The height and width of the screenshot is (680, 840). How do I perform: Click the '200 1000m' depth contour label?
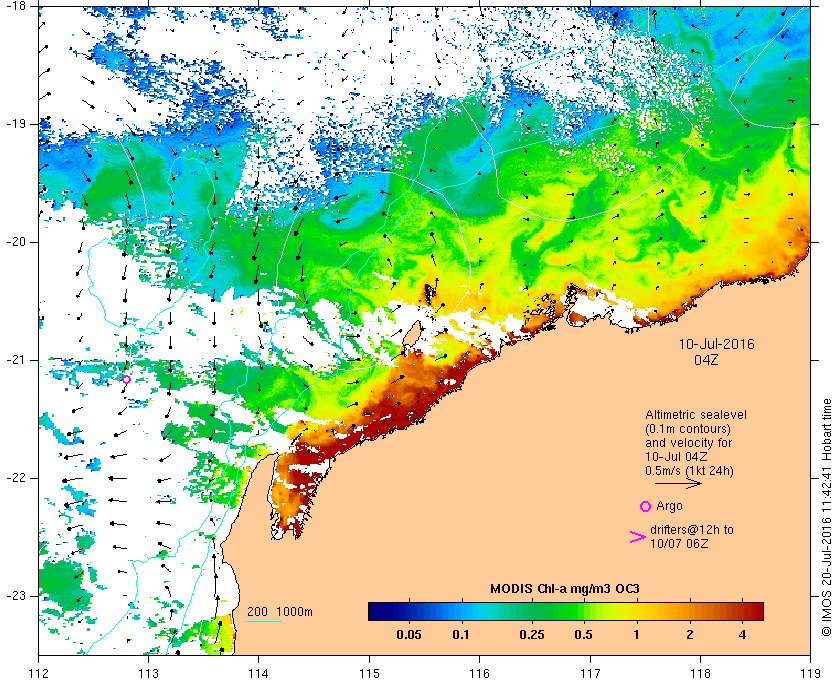pyautogui.click(x=280, y=612)
